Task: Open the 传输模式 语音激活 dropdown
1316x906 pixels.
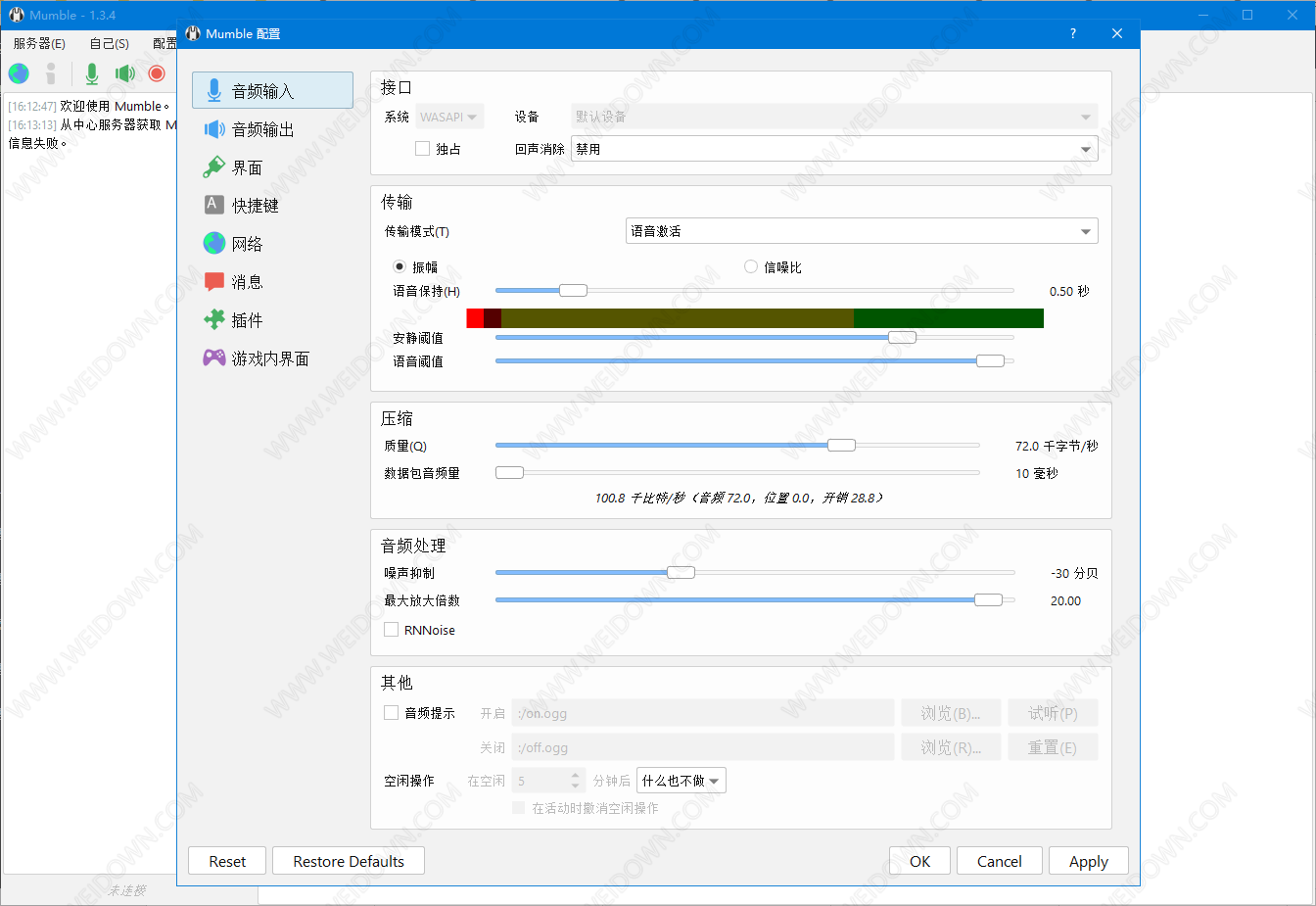Action: [862, 231]
